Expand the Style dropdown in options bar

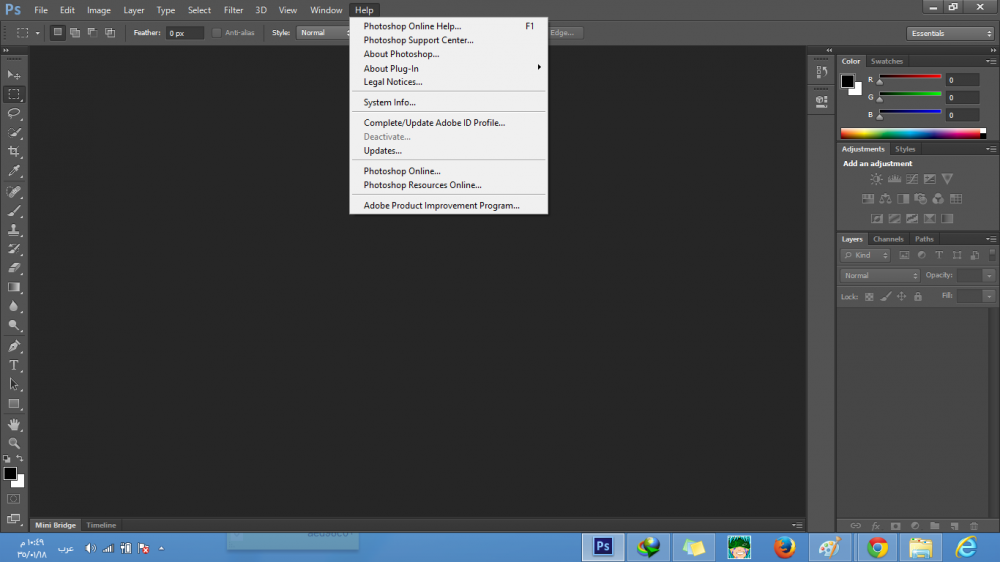322,33
